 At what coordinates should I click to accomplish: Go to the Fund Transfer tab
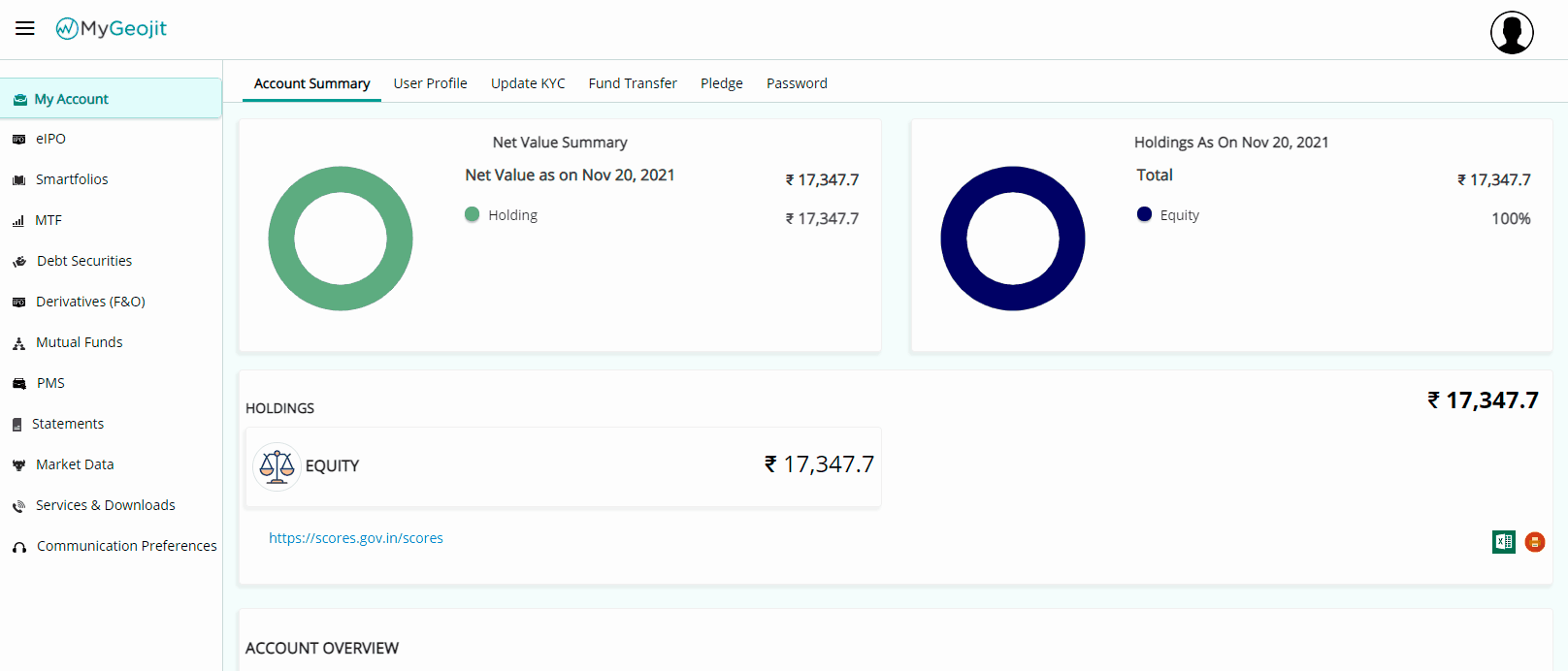pyautogui.click(x=633, y=83)
